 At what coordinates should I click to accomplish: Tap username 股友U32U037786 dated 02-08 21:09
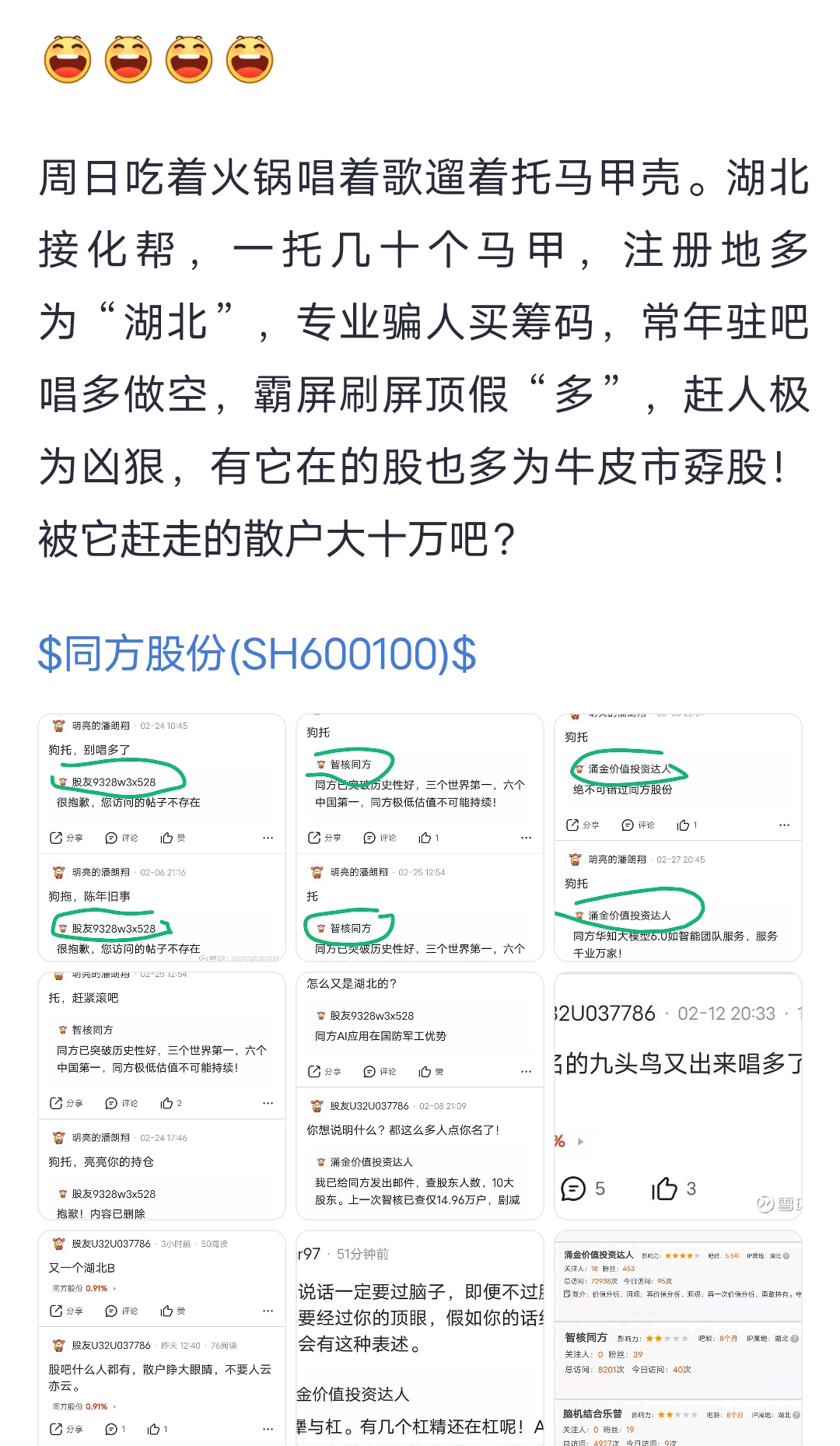[369, 1106]
